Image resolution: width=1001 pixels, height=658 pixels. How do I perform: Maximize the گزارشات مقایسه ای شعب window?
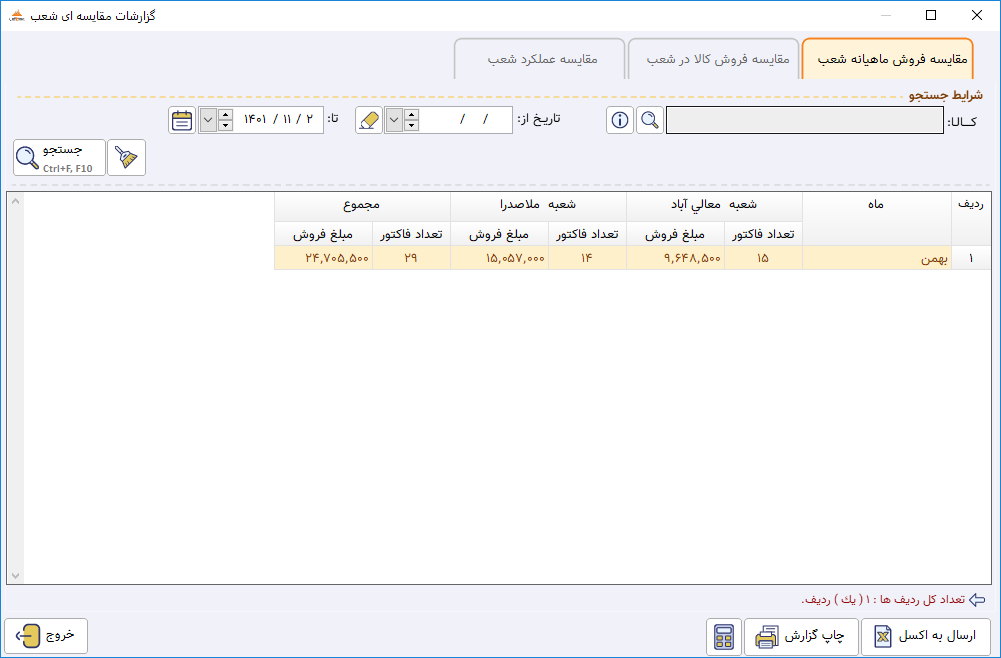931,15
